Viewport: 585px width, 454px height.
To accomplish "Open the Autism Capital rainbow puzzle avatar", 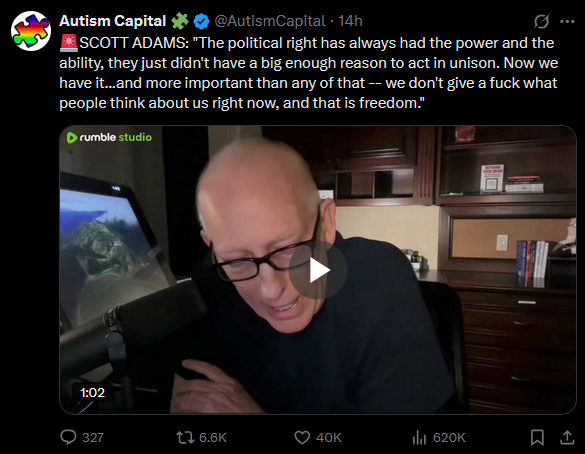I will pyautogui.click(x=31, y=31).
